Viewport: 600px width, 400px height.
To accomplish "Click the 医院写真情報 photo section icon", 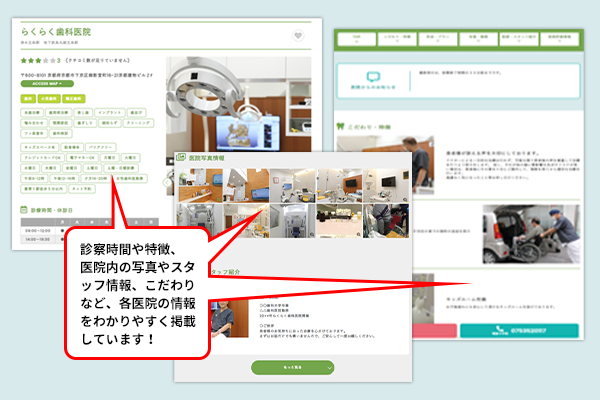I will point(181,158).
